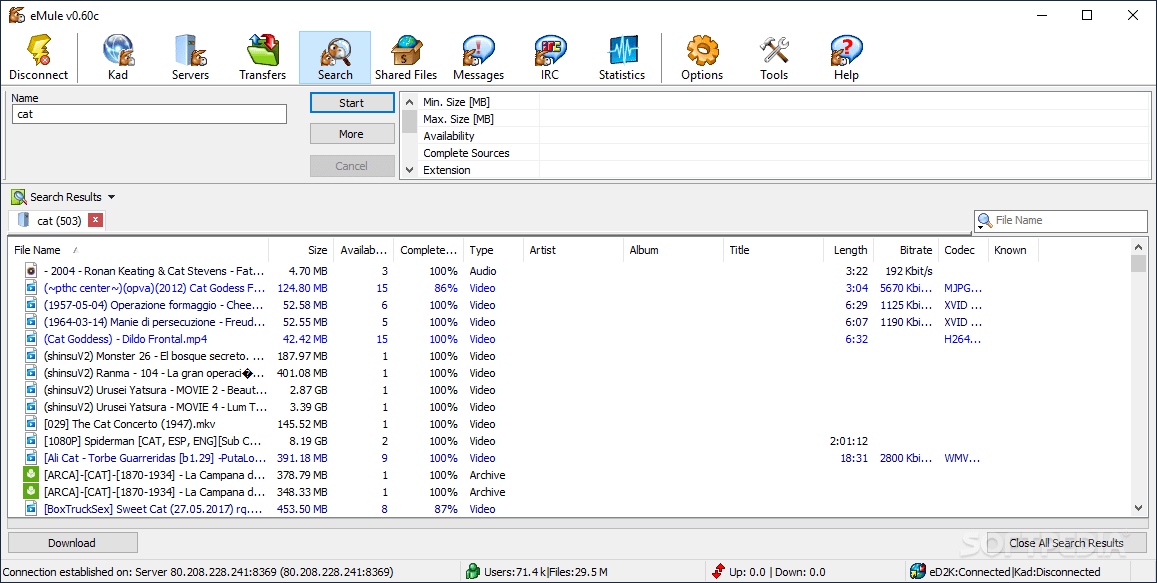Click the Availability search parameter row
Screen dimensions: 1157x583
point(784,136)
